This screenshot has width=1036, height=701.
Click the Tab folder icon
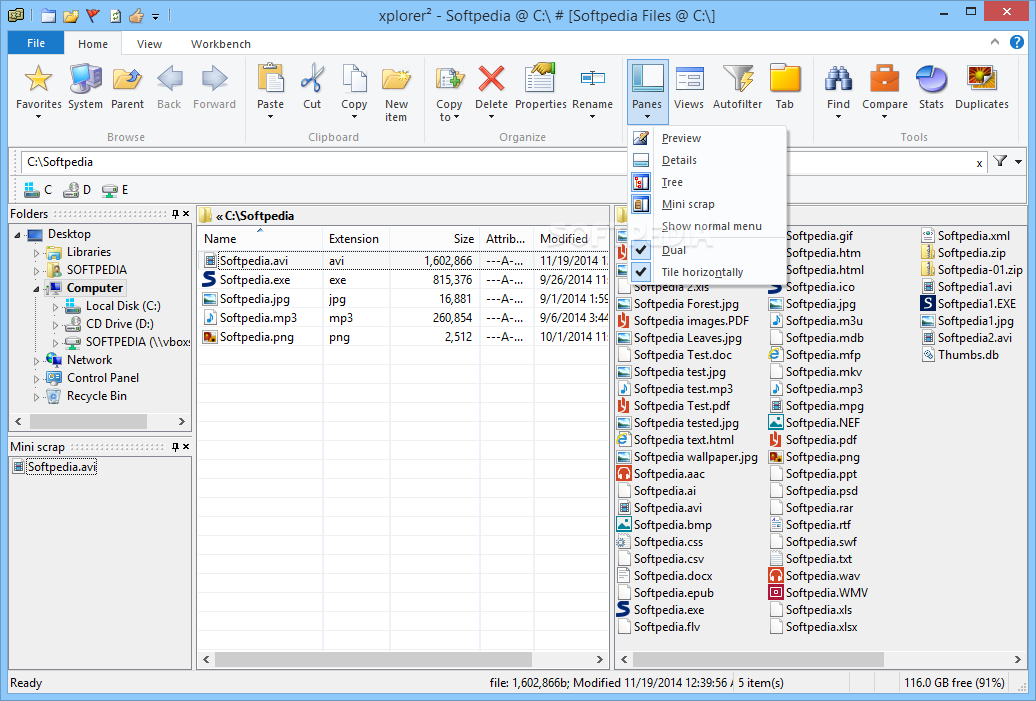(784, 79)
